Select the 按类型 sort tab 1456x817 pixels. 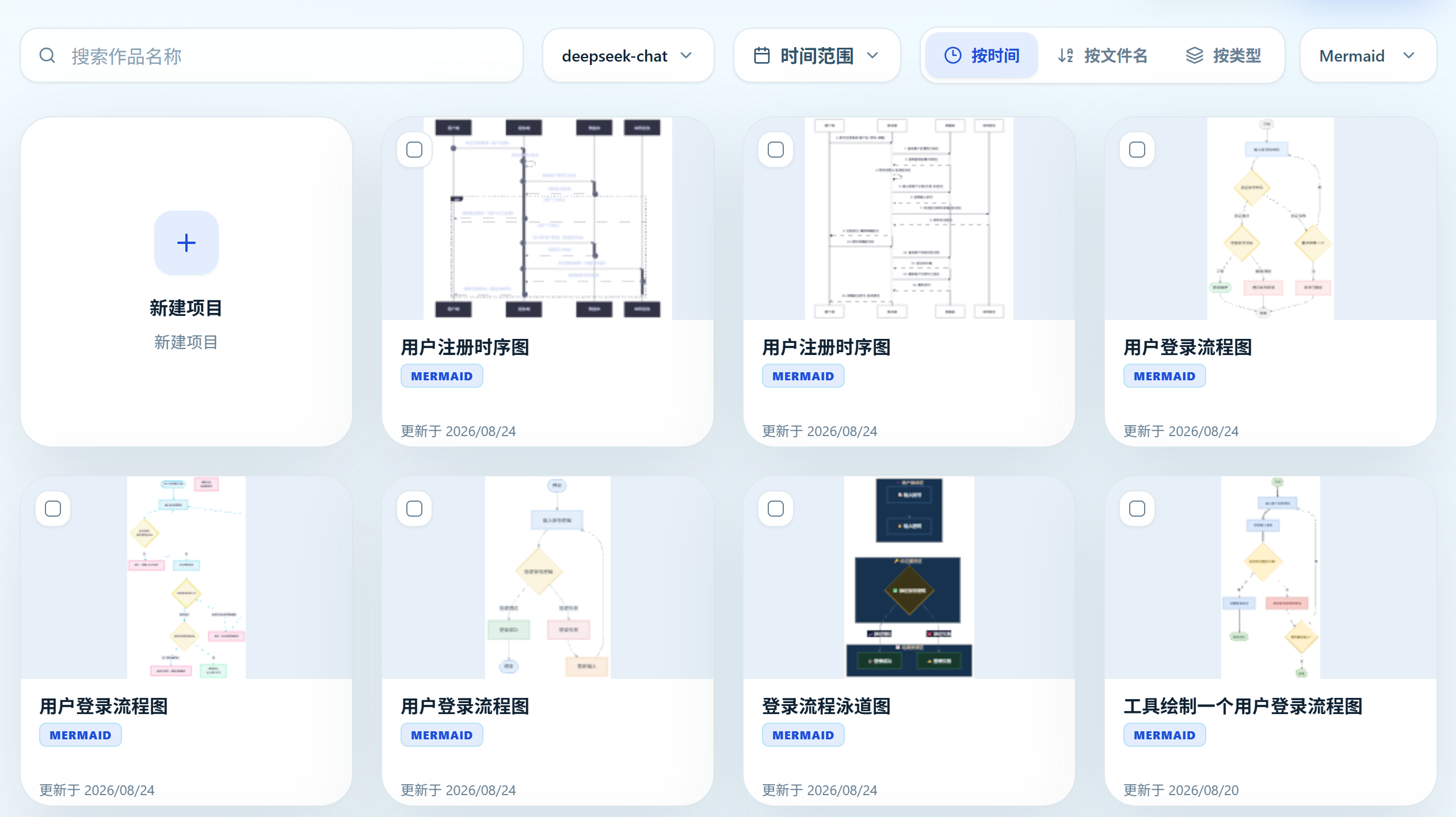pos(1224,55)
